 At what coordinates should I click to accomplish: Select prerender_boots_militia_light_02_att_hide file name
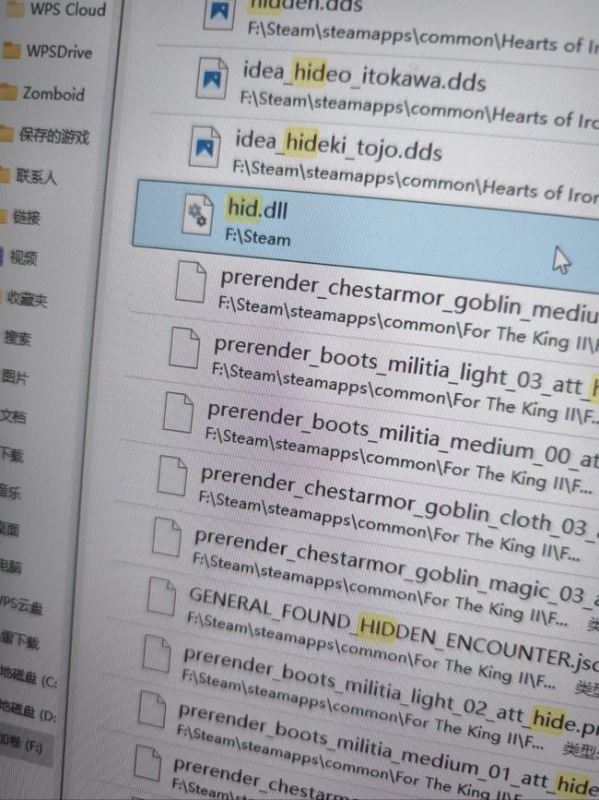pyautogui.click(x=391, y=691)
